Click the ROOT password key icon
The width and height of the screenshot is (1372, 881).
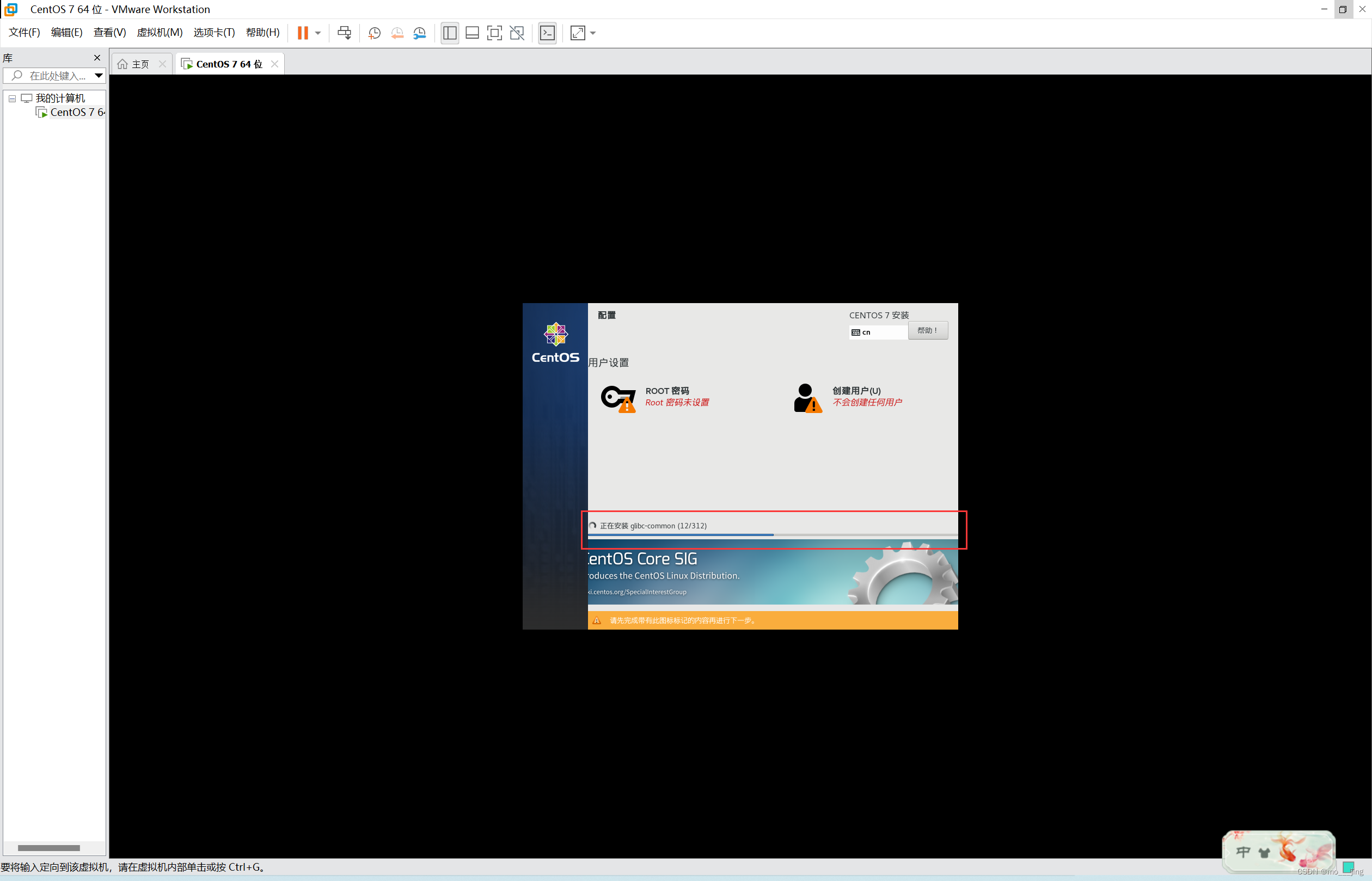click(x=618, y=398)
